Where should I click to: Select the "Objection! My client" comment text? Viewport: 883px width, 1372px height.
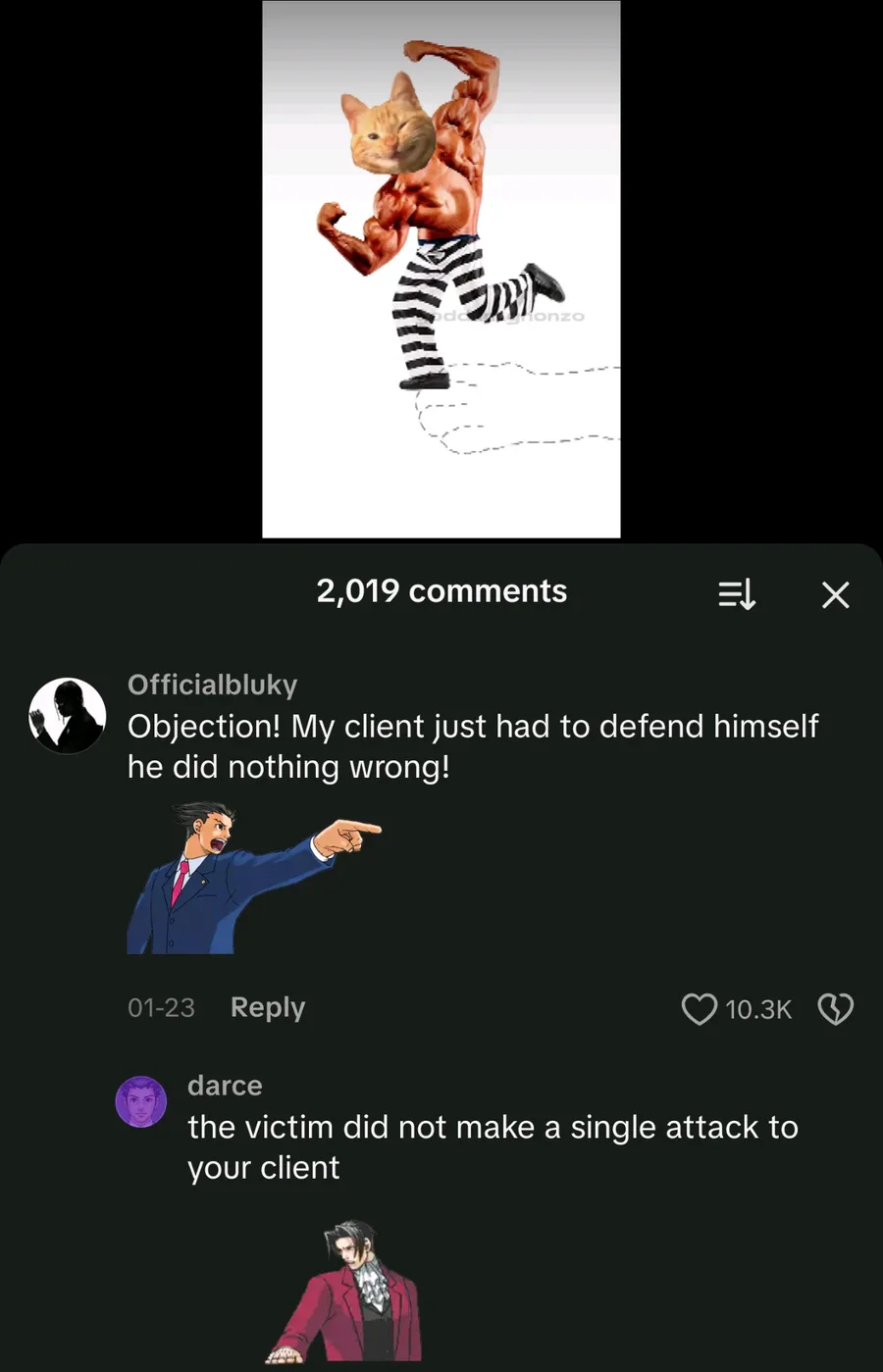472,746
